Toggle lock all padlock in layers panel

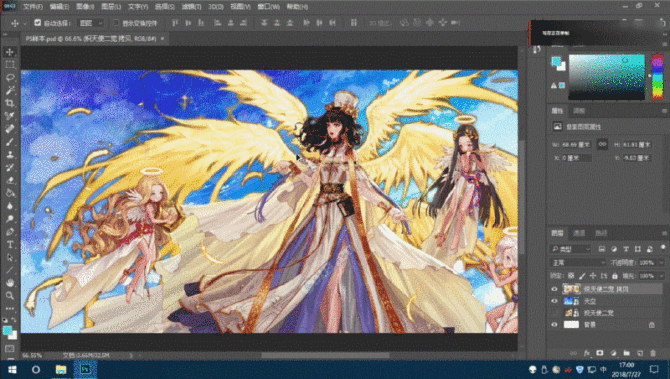615,276
